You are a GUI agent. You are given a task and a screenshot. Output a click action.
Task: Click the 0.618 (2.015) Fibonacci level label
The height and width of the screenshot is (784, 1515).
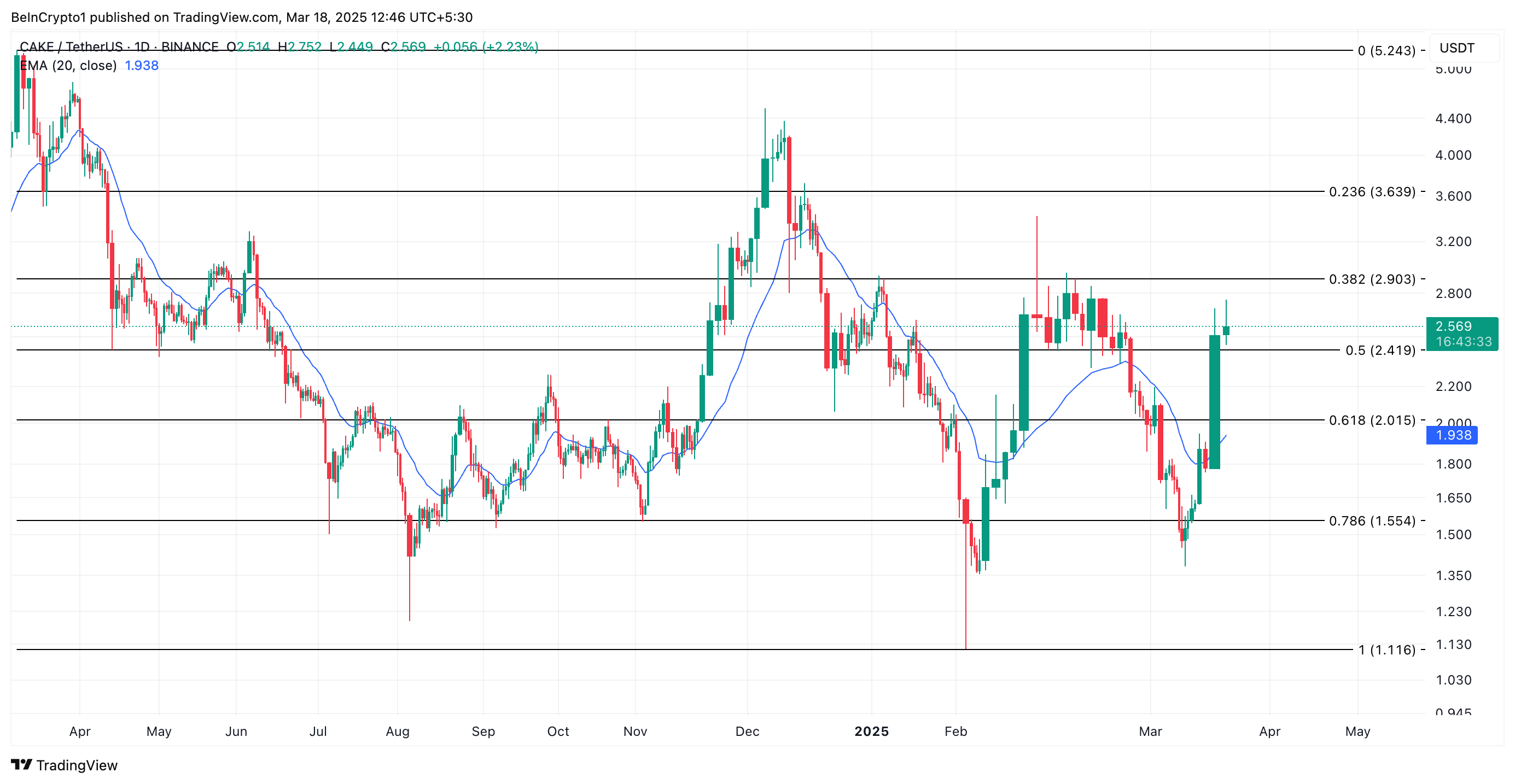click(1372, 420)
